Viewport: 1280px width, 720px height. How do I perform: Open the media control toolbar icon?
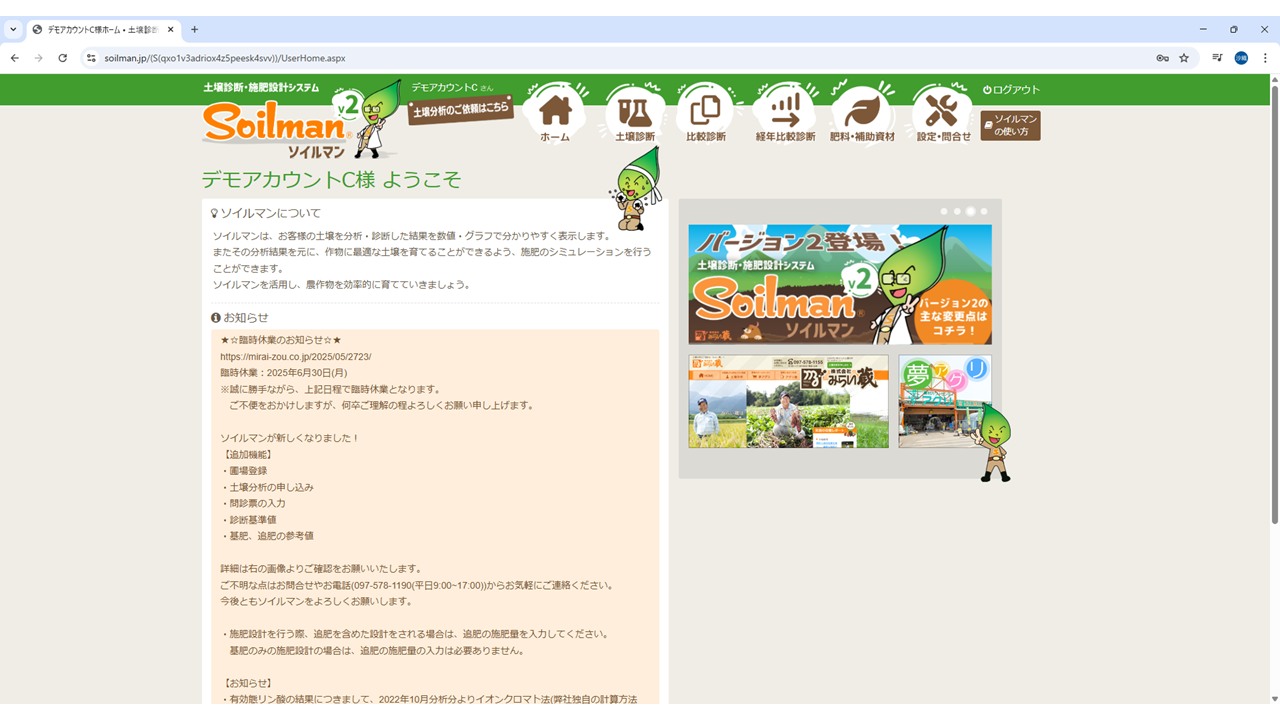pos(1217,58)
